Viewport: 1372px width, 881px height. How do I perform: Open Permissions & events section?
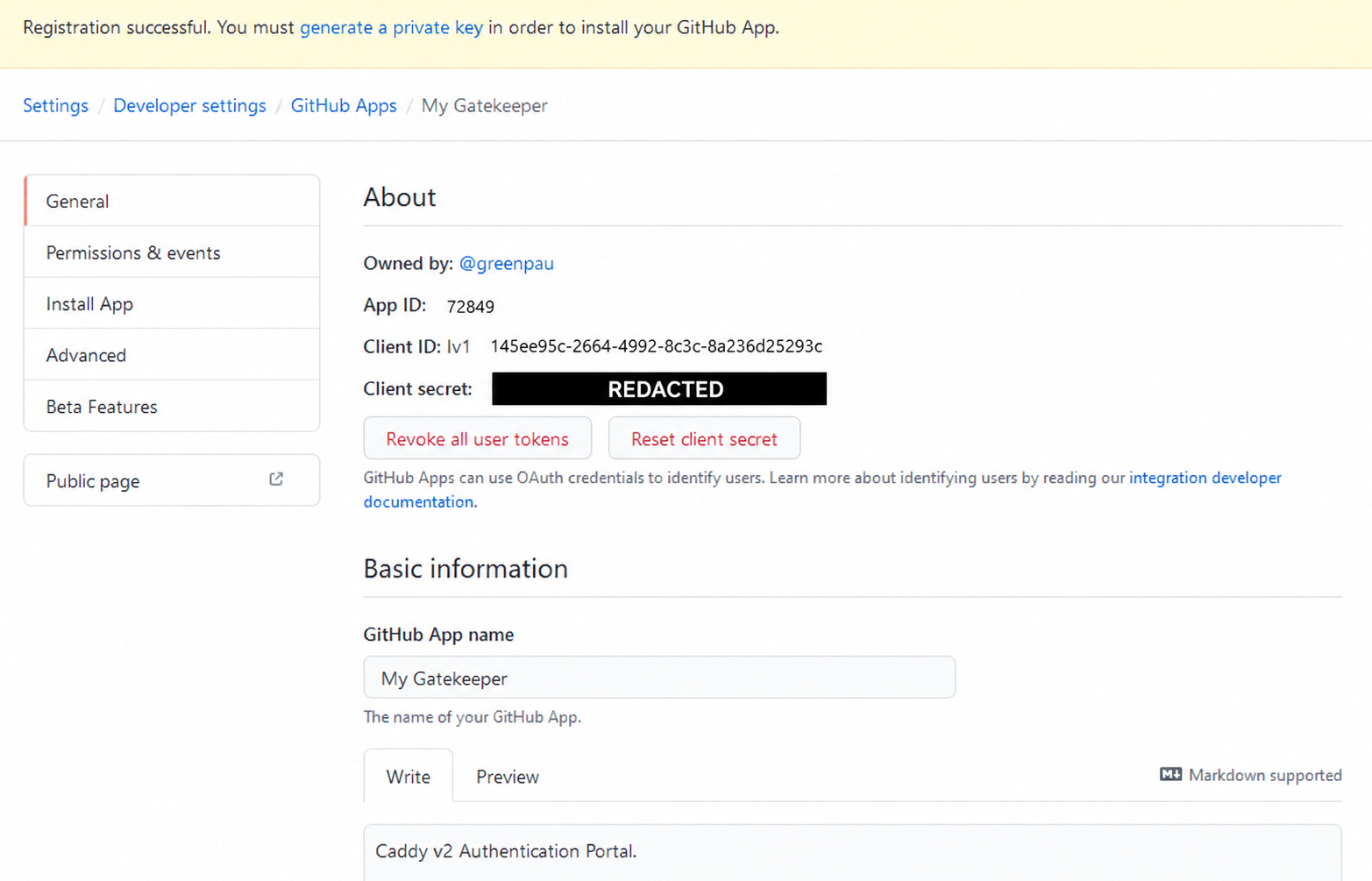[x=172, y=252]
